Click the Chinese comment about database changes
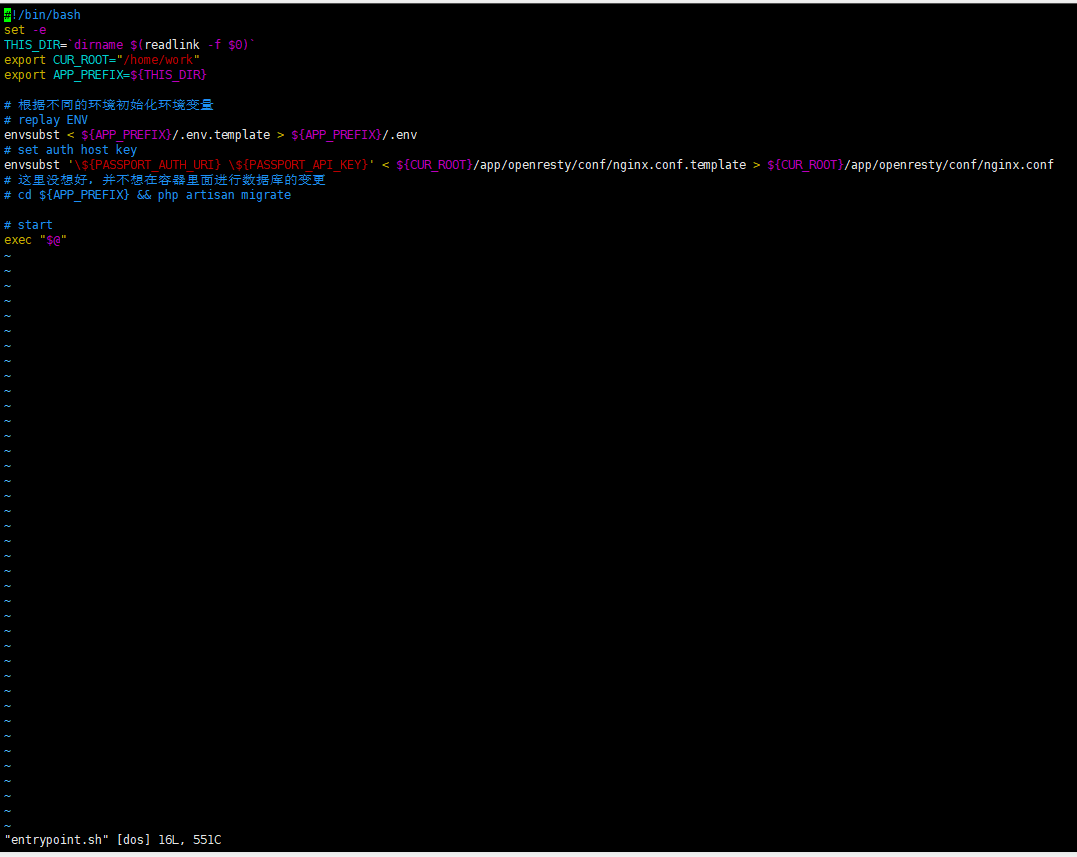 pyautogui.click(x=165, y=179)
